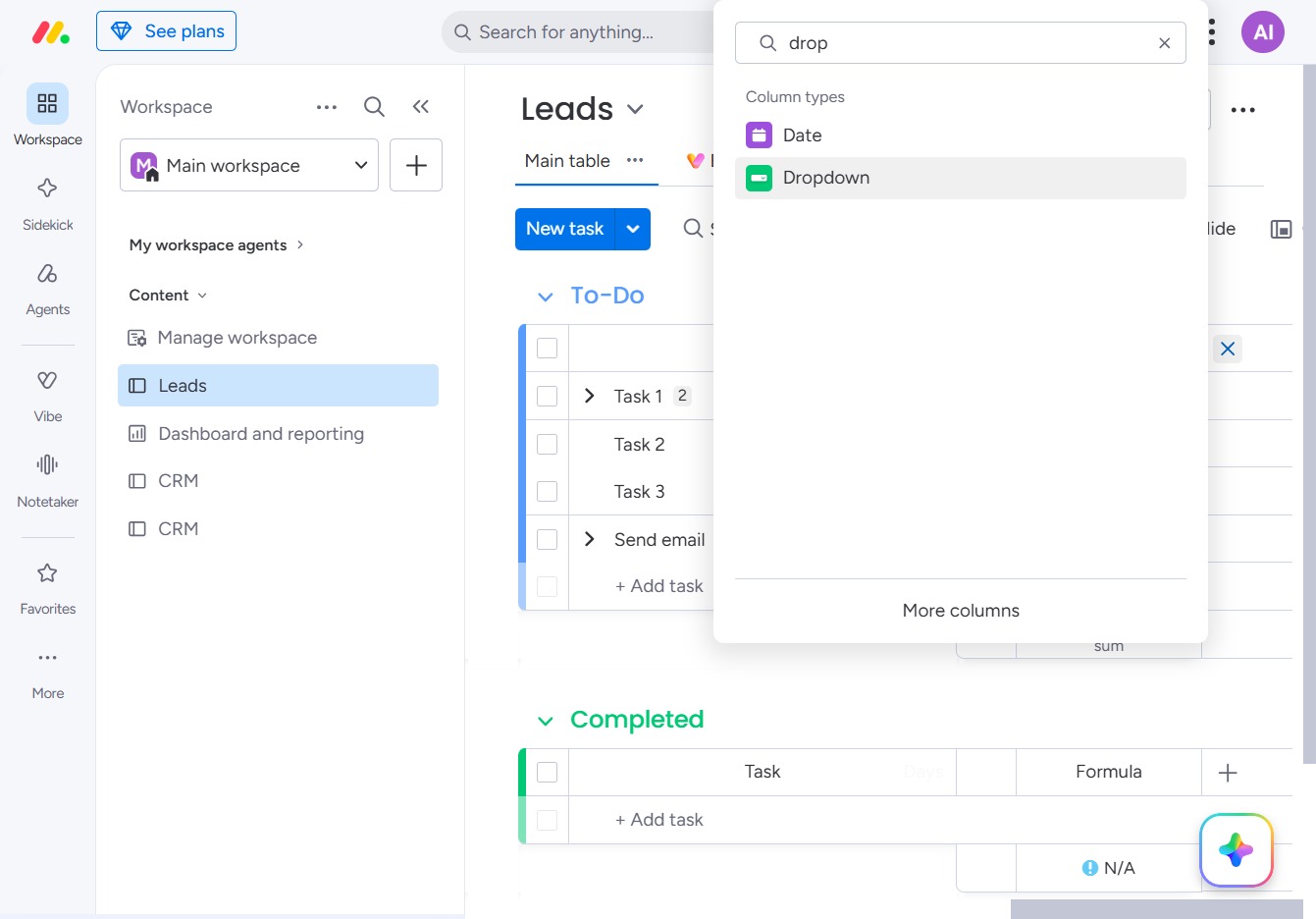Select the Date column type

point(960,135)
